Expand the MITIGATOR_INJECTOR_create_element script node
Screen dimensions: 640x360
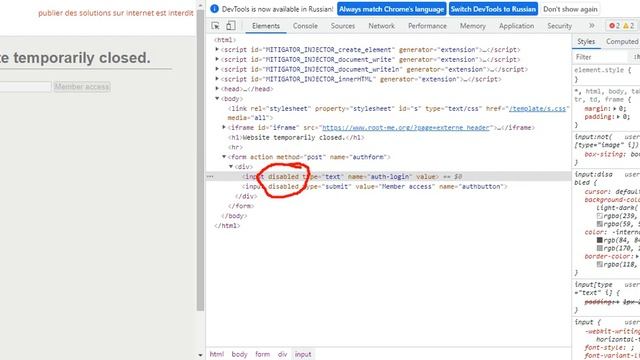[x=217, y=49]
